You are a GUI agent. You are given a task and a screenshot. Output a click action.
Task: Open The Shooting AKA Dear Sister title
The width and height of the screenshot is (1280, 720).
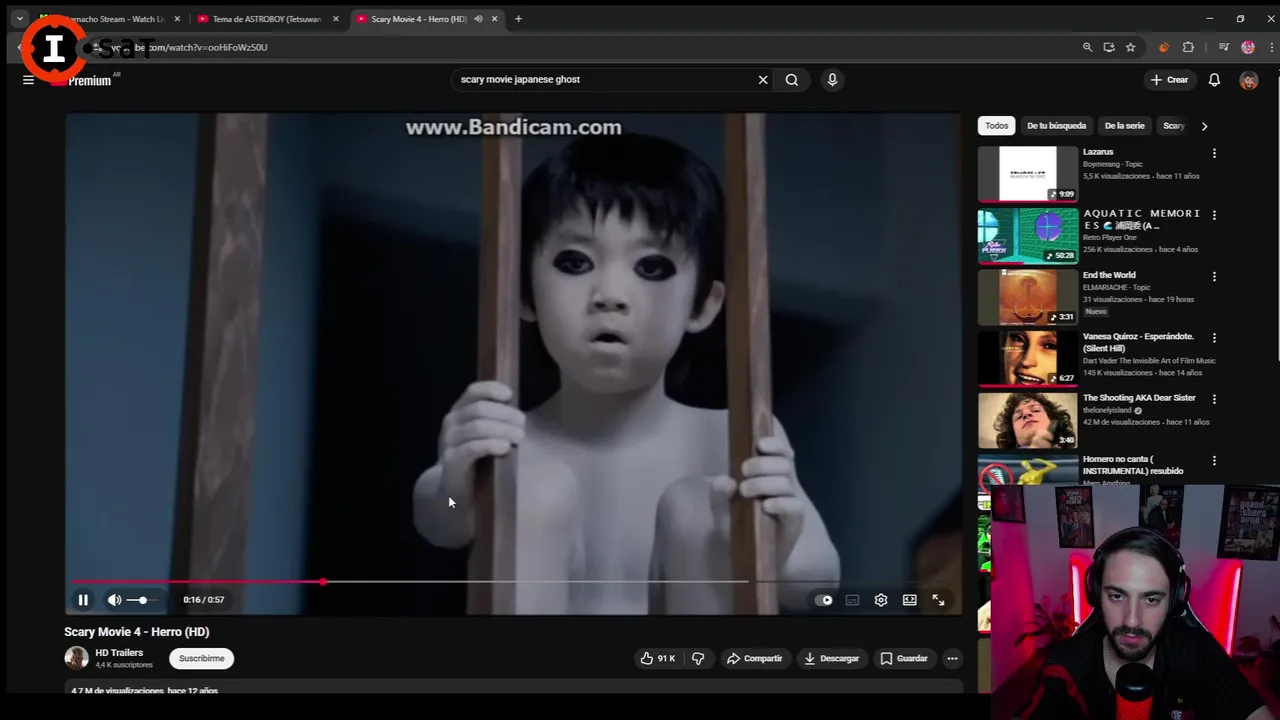[x=1139, y=398]
